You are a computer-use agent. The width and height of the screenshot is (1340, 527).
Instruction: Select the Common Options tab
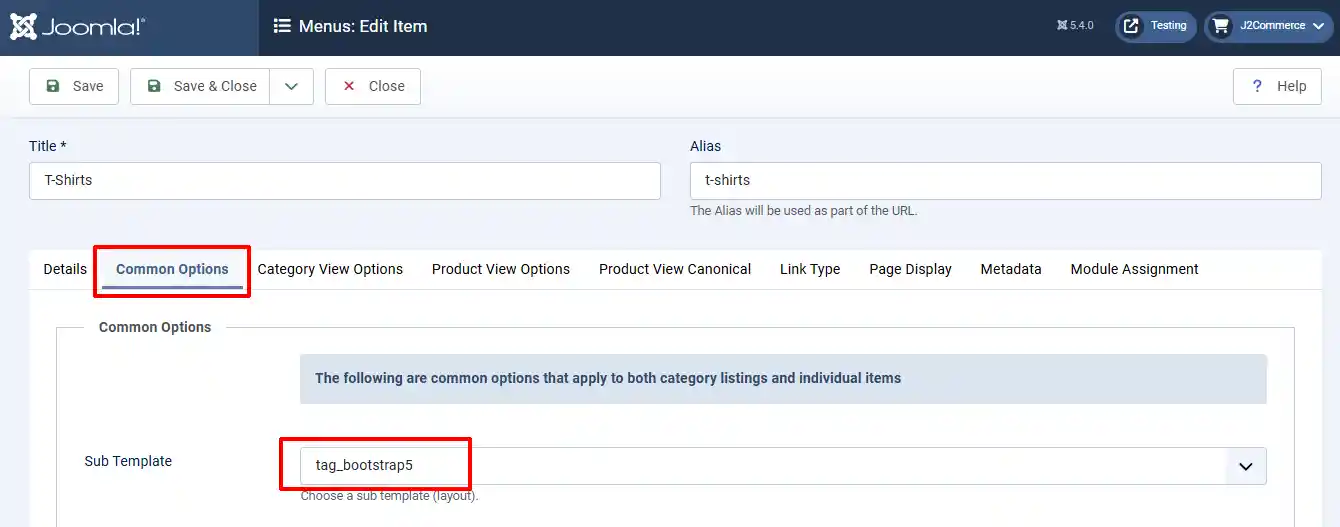172,269
